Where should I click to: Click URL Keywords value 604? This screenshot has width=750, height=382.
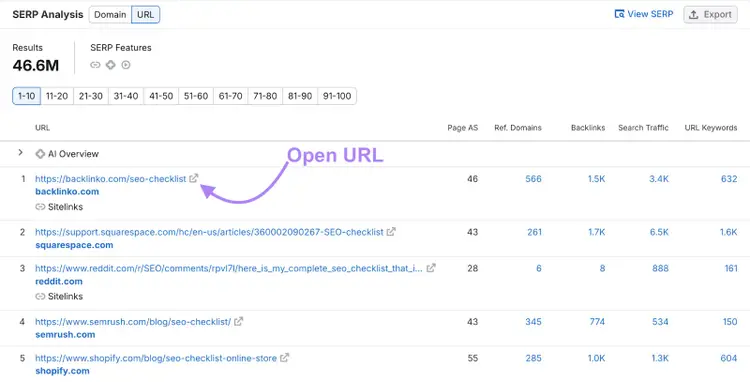729,358
